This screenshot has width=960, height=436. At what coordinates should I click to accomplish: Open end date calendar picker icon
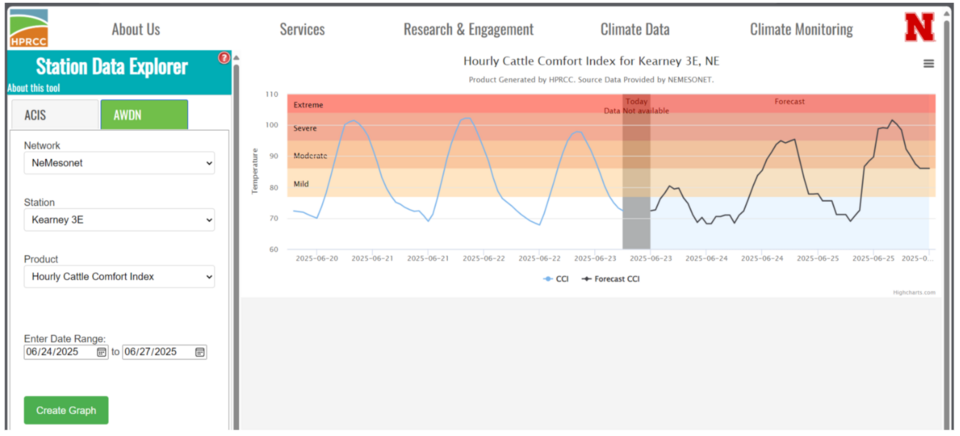click(x=199, y=352)
